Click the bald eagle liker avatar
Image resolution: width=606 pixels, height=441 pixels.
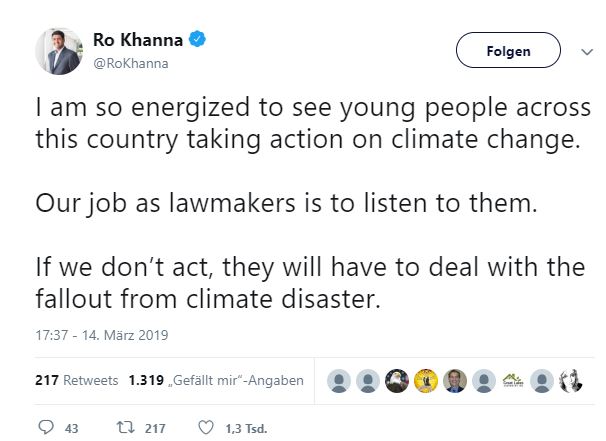pyautogui.click(x=398, y=381)
